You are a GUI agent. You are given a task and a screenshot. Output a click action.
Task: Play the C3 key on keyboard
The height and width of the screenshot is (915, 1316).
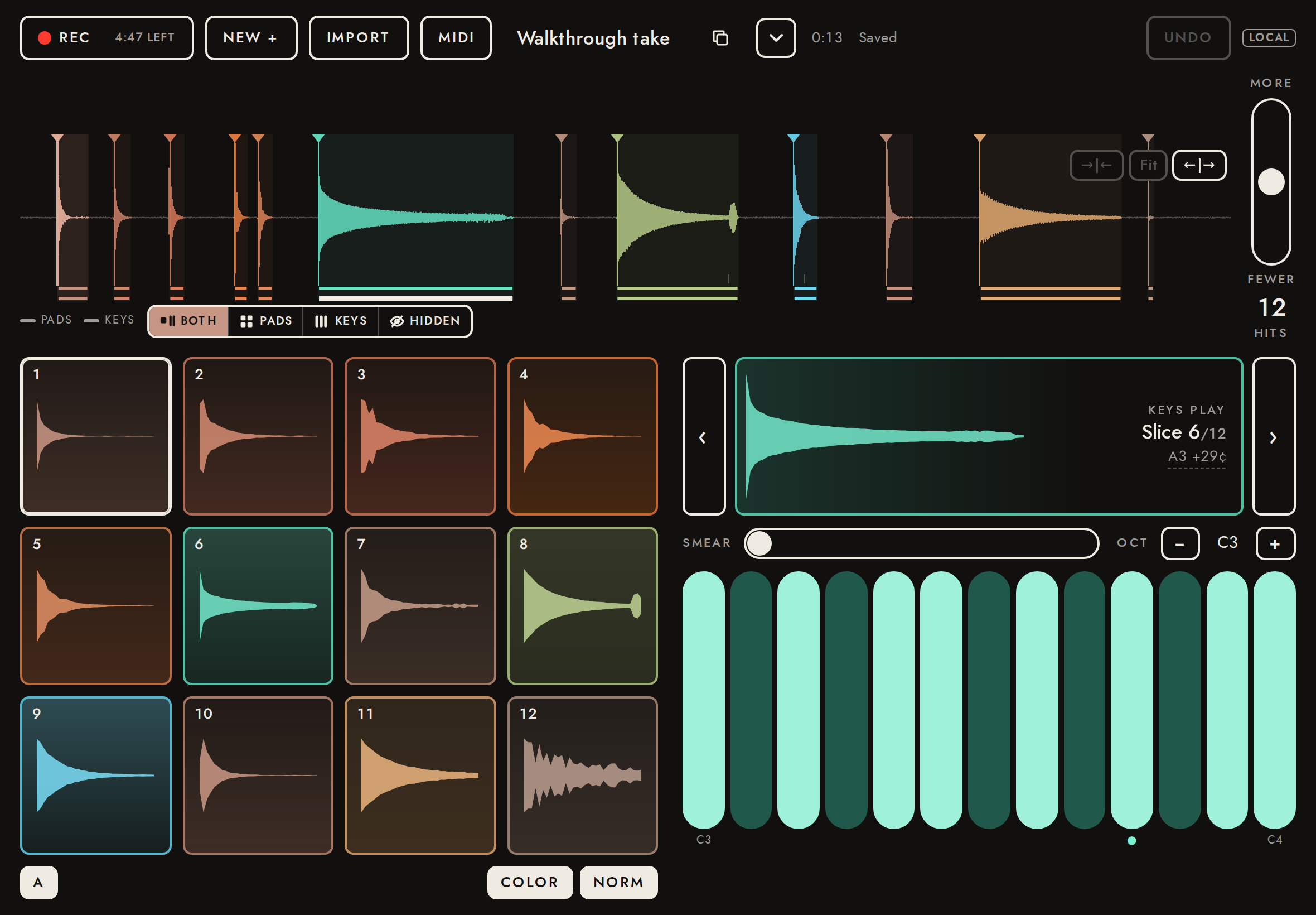[704, 700]
